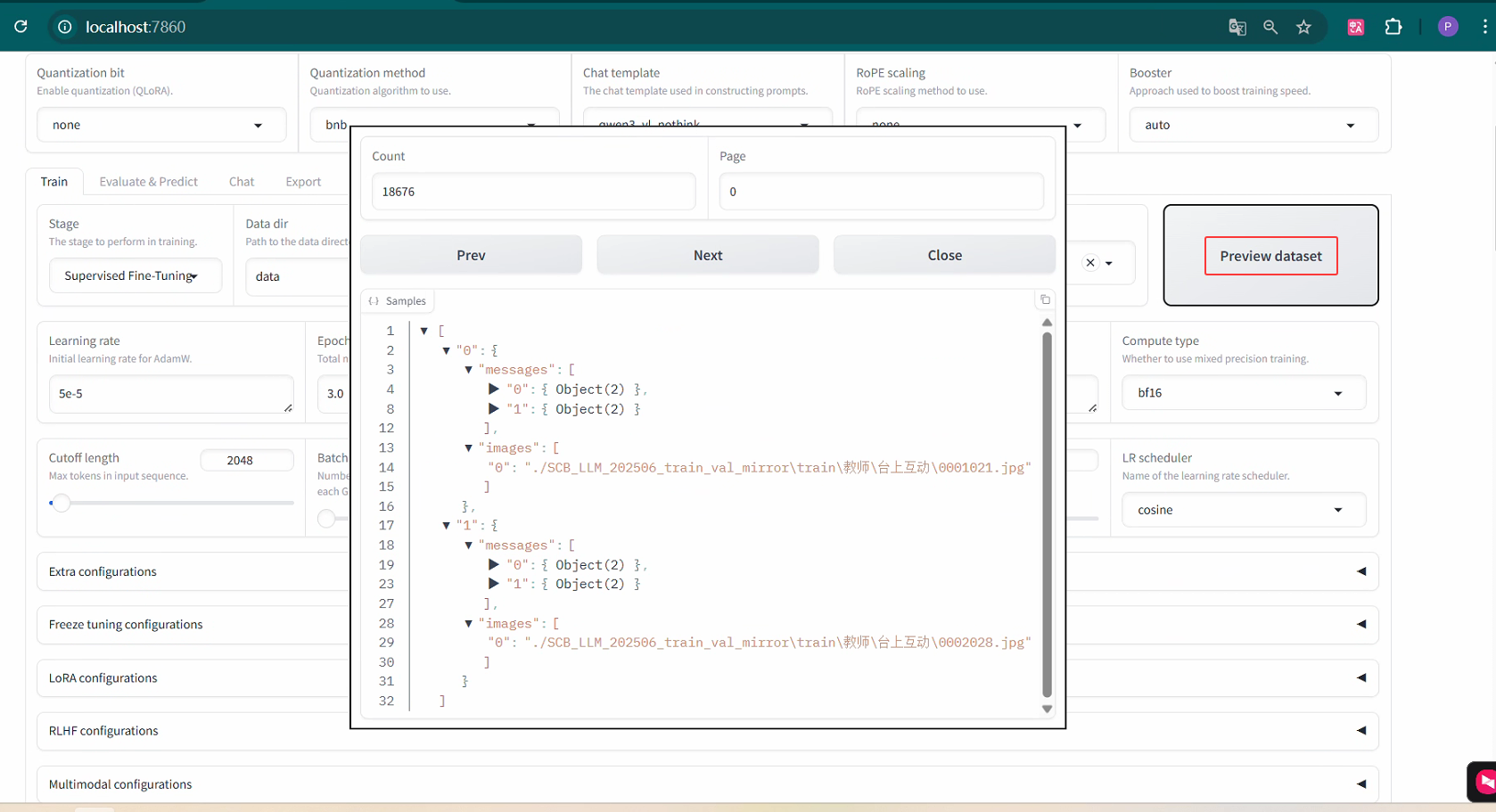Switch to the Chat tab
The height and width of the screenshot is (812, 1496).
click(242, 181)
